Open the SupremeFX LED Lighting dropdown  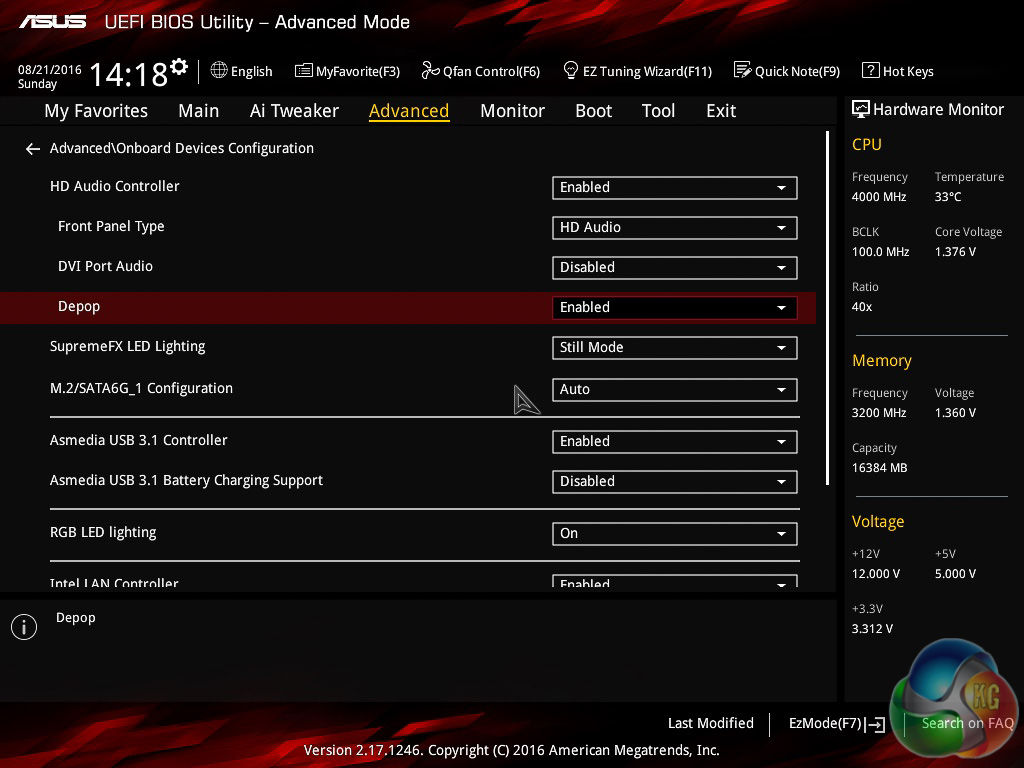pyautogui.click(x=675, y=347)
